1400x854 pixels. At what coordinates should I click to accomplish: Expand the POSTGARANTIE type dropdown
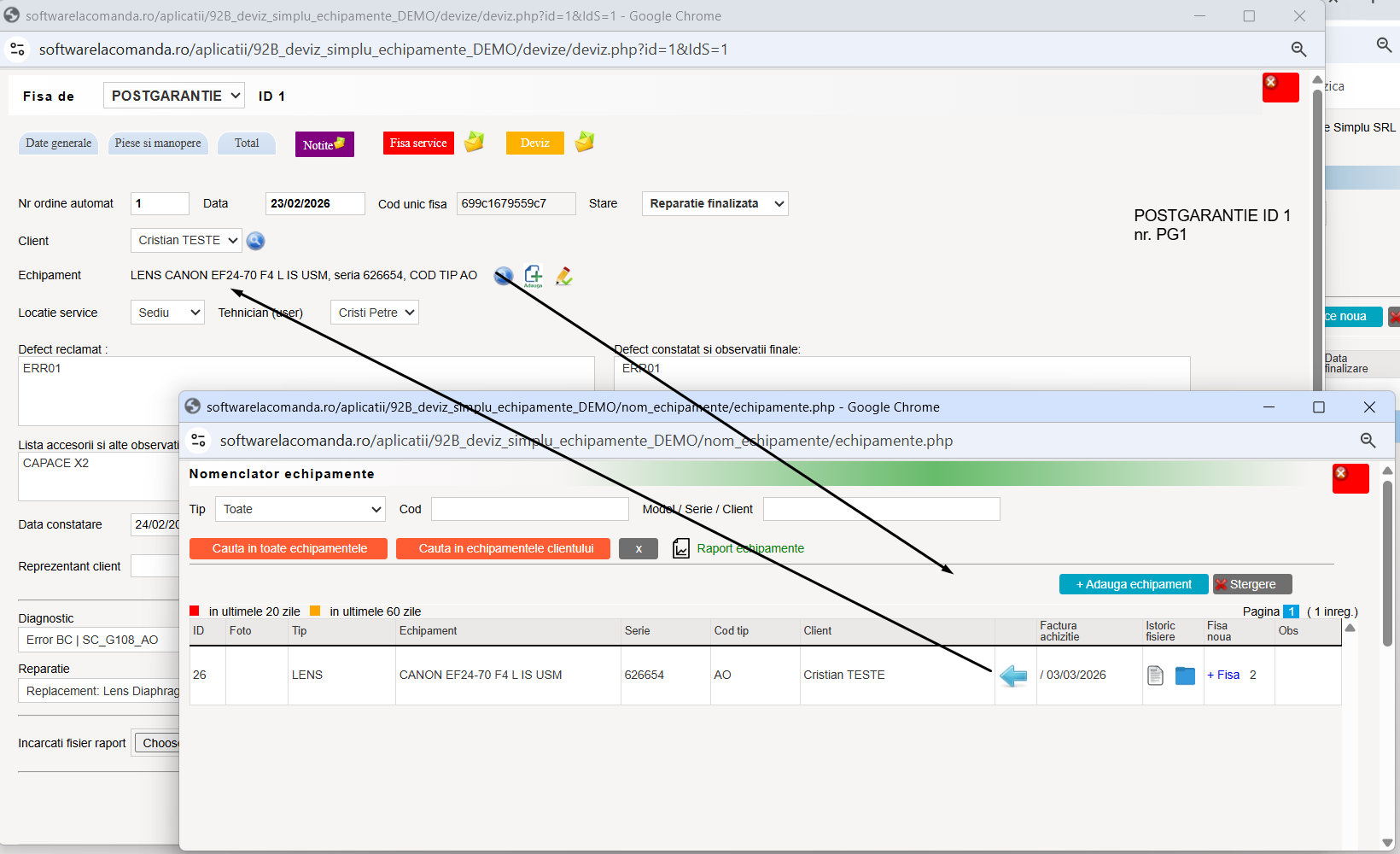pos(174,96)
